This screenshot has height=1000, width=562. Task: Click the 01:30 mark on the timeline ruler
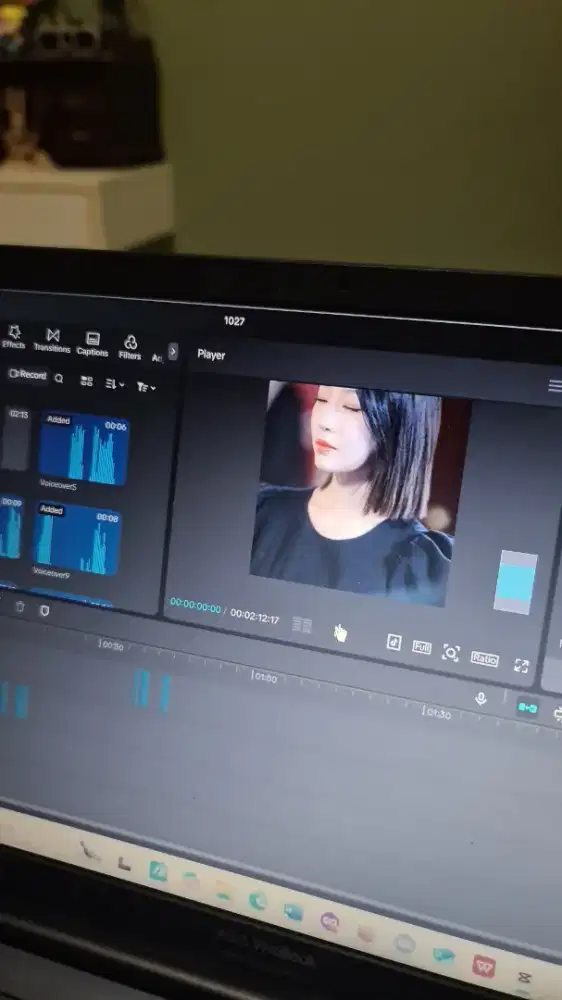(438, 714)
